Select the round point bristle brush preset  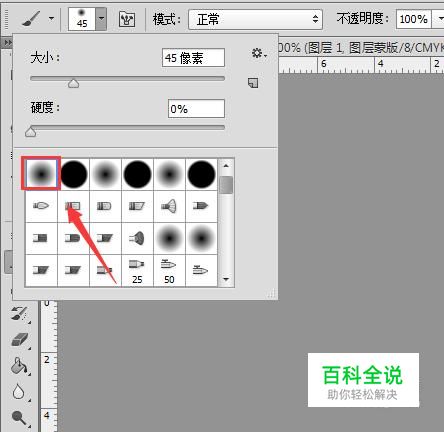point(41,206)
